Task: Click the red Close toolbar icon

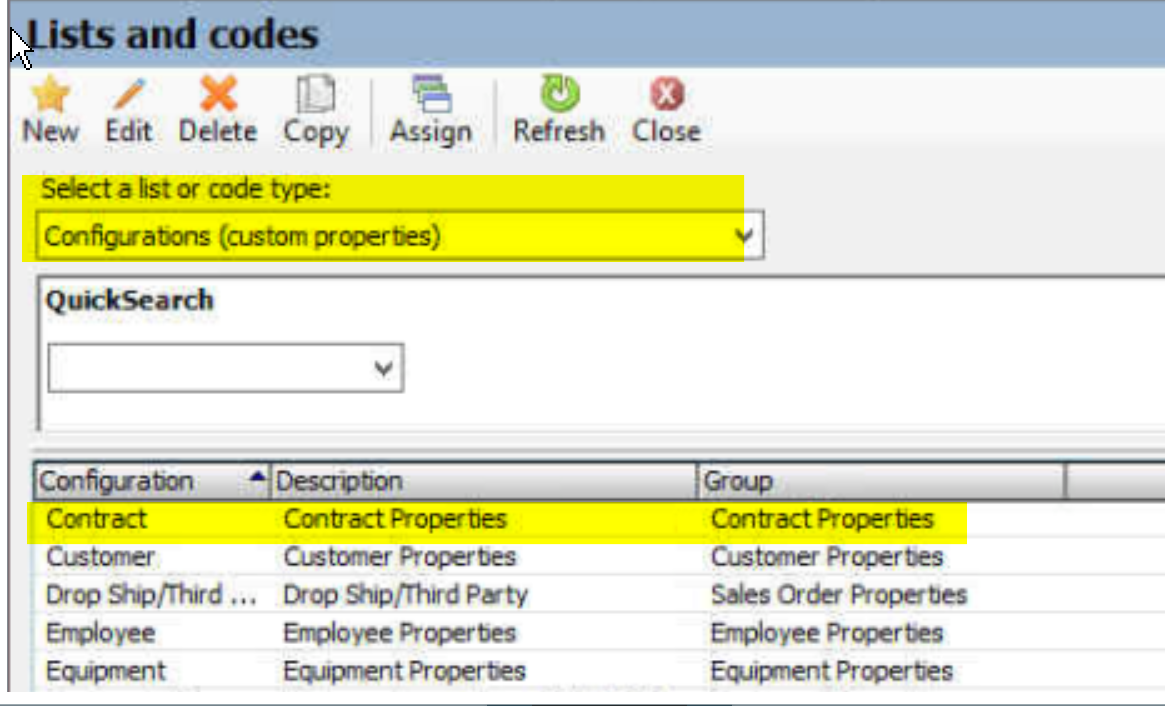Action: [666, 94]
